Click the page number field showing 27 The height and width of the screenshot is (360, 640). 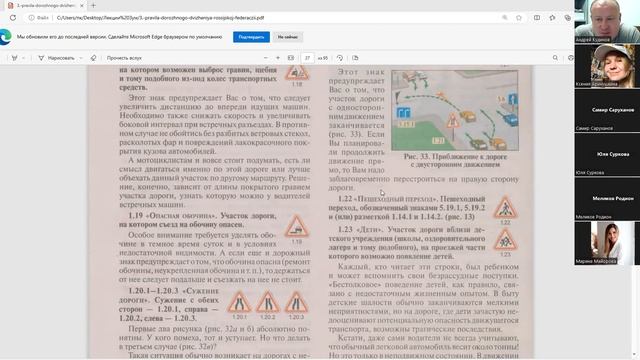click(x=307, y=58)
